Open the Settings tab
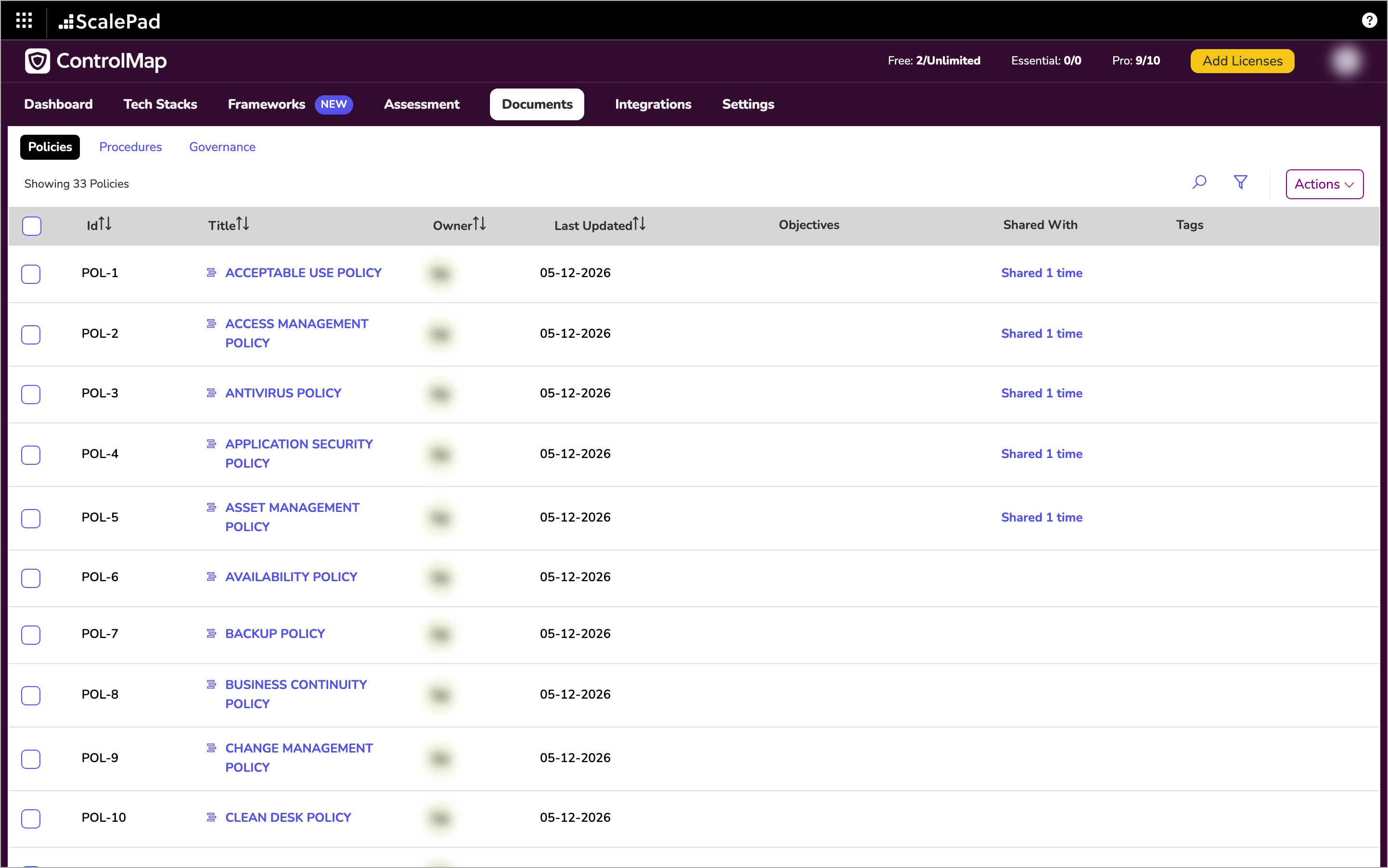 tap(748, 104)
